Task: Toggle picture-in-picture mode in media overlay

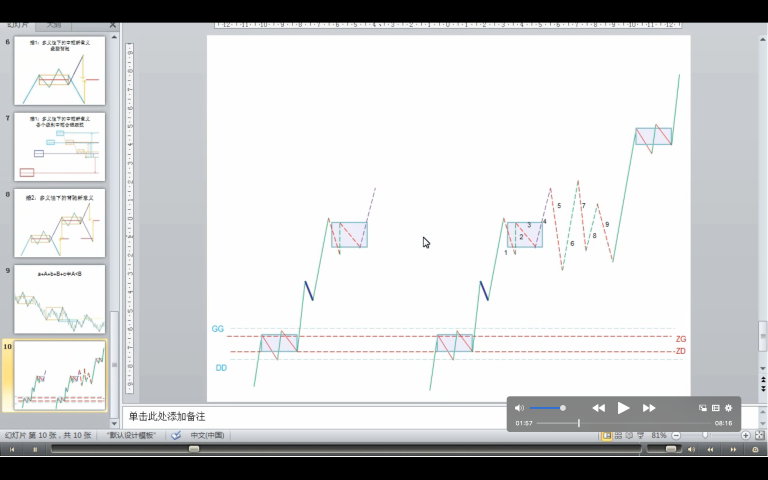Action: coord(702,408)
